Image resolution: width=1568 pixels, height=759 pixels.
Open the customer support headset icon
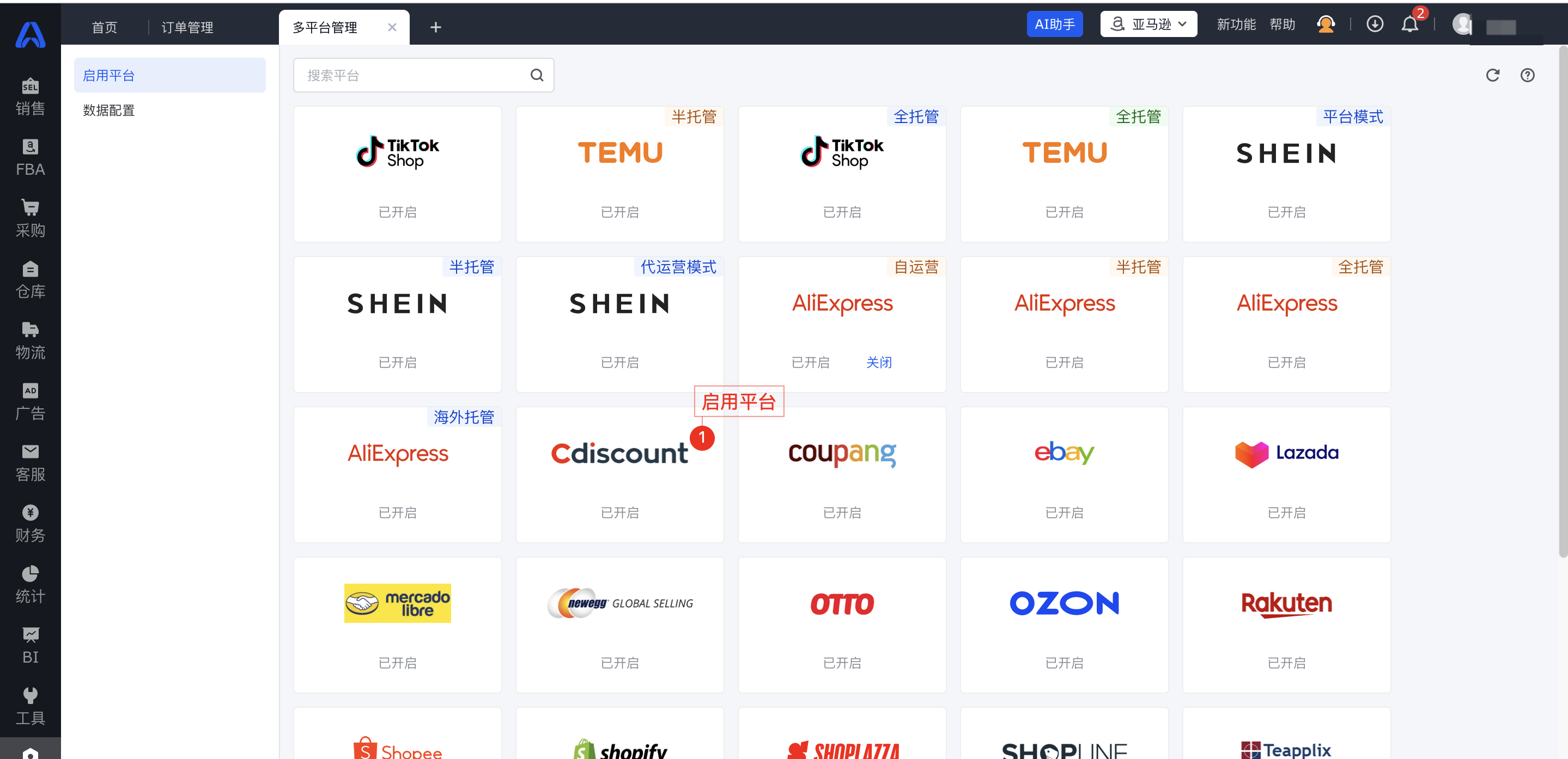click(x=1325, y=25)
